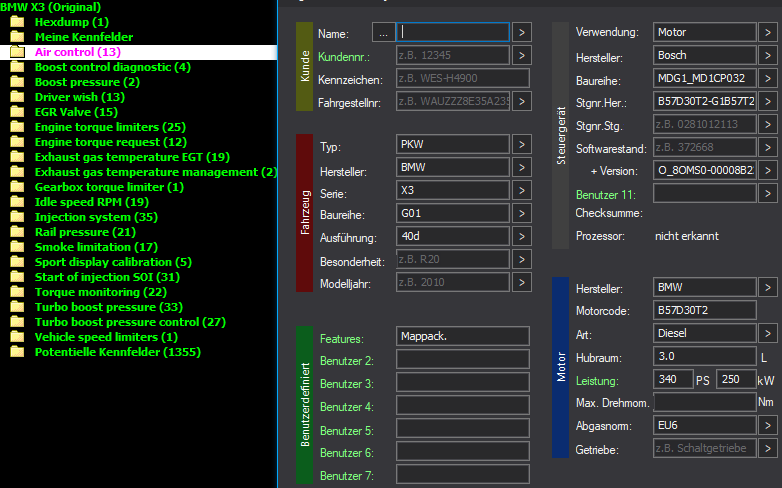
Task: Click folder icon beside Potentielle Kennfelder
Action: coord(17,352)
